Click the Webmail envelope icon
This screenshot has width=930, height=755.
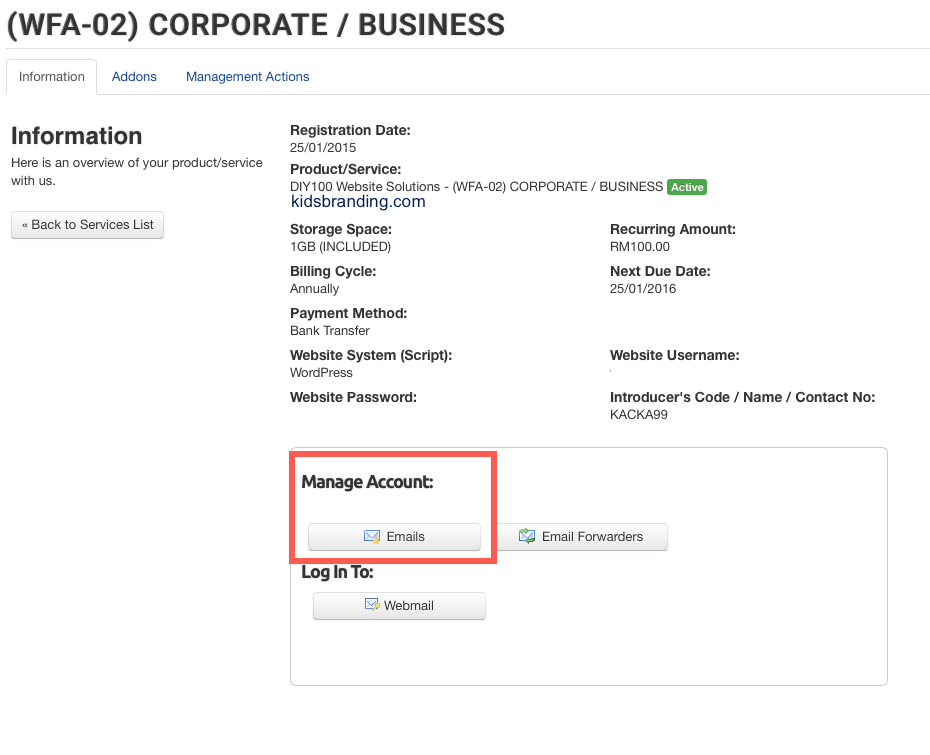pyautogui.click(x=372, y=605)
